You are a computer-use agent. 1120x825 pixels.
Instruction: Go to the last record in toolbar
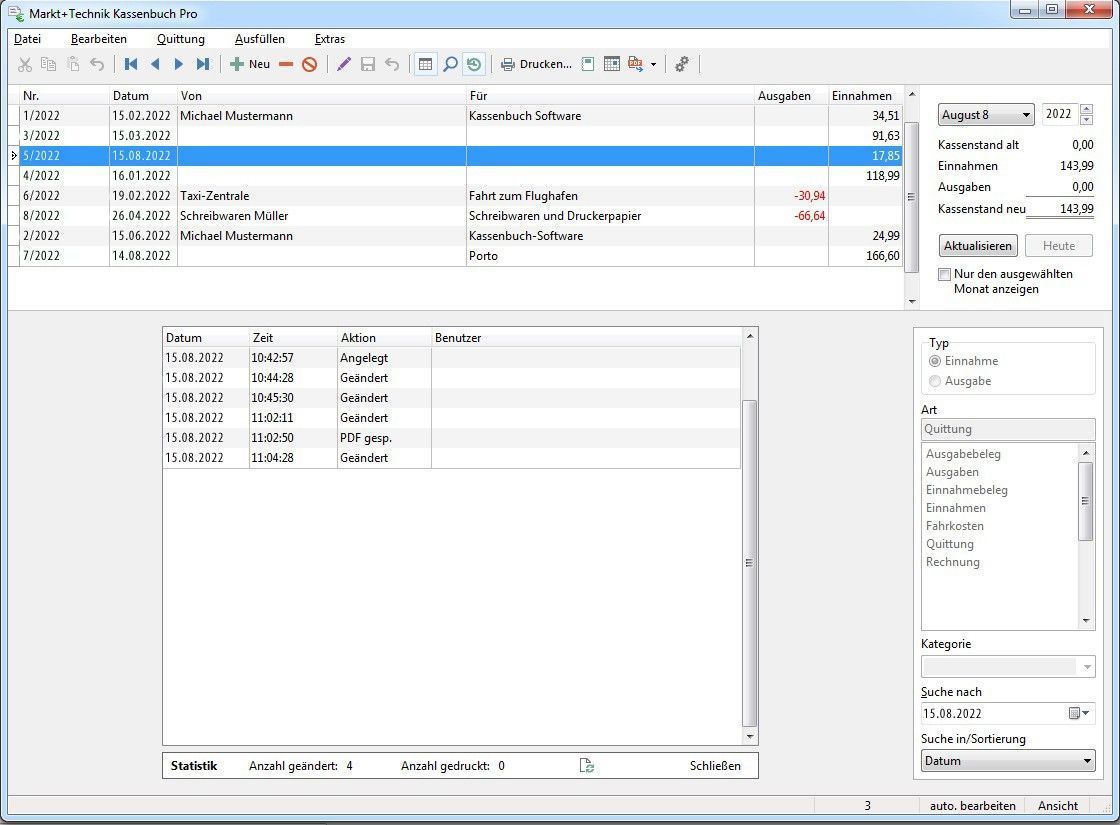pyautogui.click(x=203, y=64)
